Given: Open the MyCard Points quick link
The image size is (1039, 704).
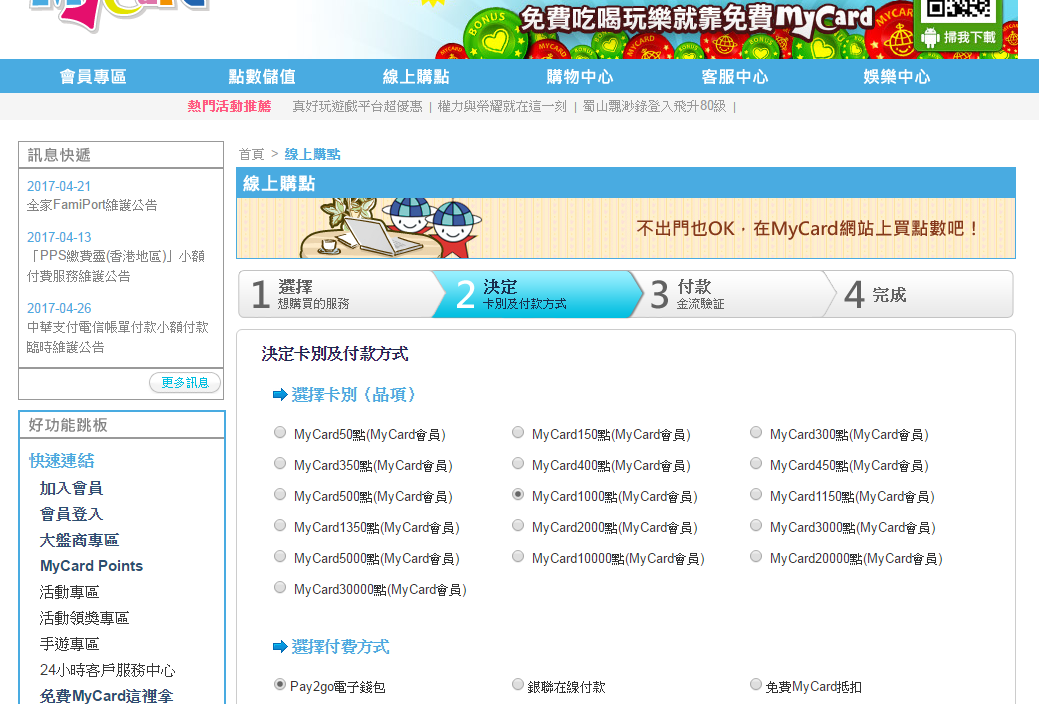Looking at the screenshot, I should point(91,565).
